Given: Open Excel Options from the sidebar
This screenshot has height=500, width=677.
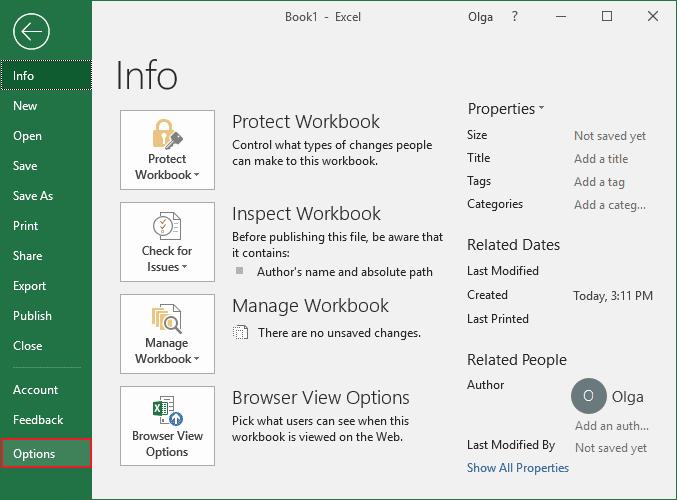Looking at the screenshot, I should [46, 453].
